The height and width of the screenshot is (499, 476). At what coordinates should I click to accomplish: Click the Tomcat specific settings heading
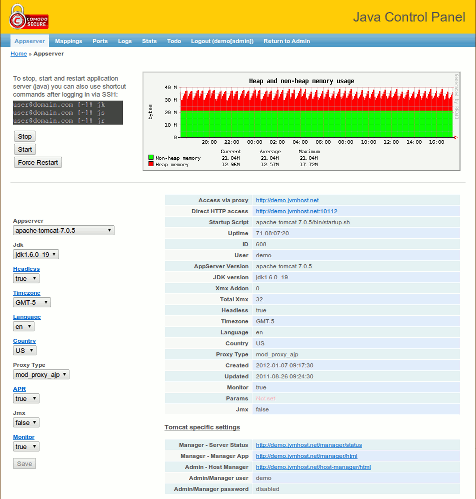point(202,427)
